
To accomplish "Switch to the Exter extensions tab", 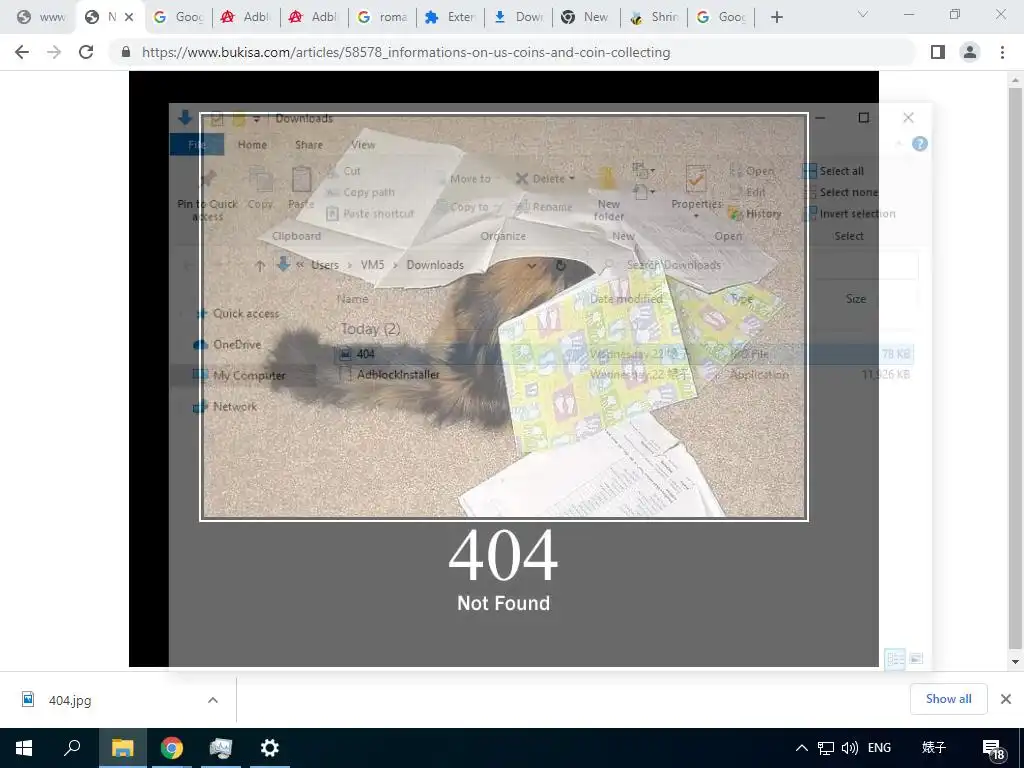I will pos(450,17).
